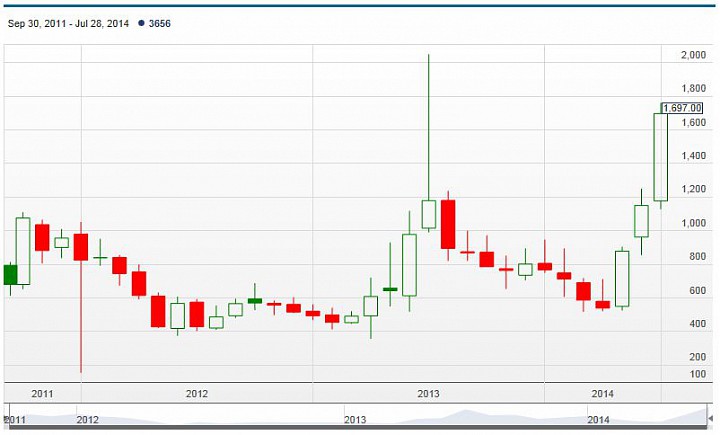Click the 2014 label on the main time axis
Screen dimensions: 720x435
click(x=602, y=394)
